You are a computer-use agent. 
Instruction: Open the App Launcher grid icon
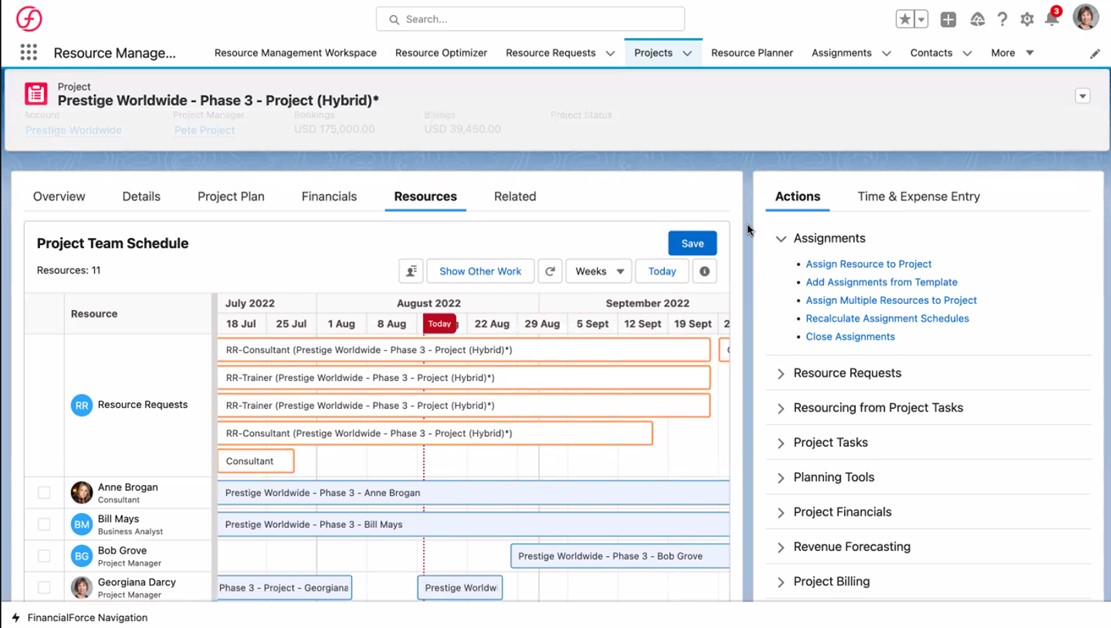pyautogui.click(x=28, y=53)
